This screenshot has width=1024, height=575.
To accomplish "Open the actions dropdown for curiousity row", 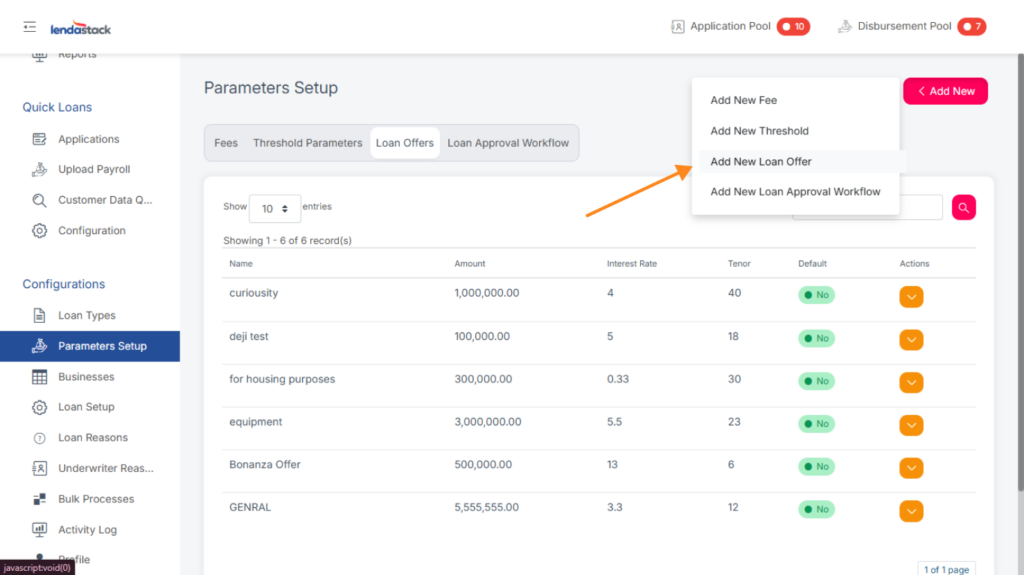I will [911, 296].
